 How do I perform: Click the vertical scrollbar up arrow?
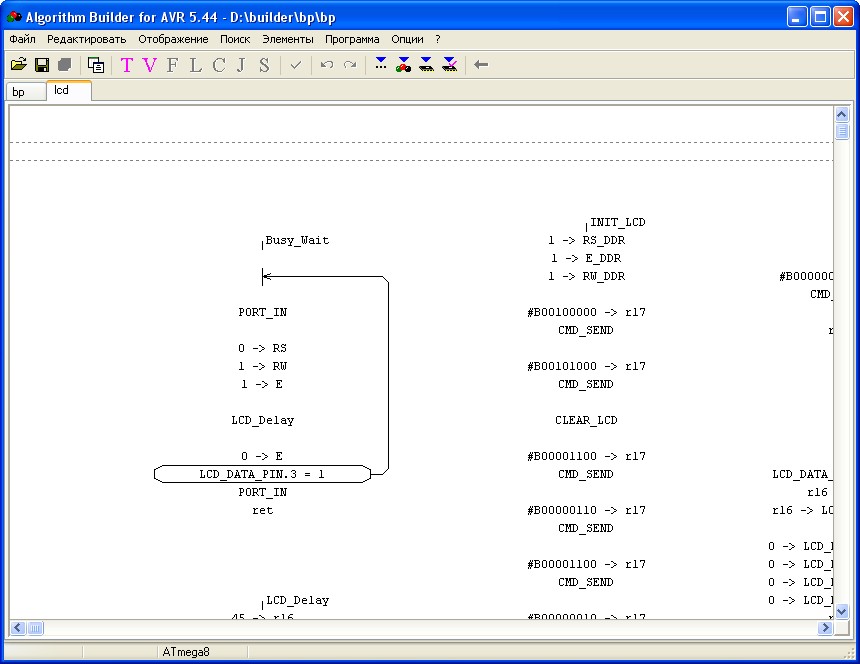click(x=842, y=115)
